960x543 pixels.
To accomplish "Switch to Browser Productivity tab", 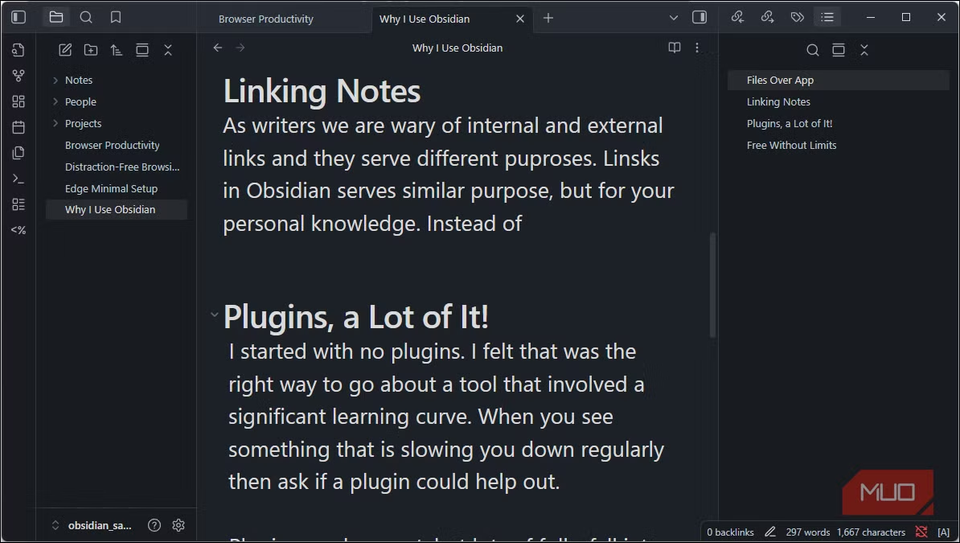I will [x=266, y=19].
